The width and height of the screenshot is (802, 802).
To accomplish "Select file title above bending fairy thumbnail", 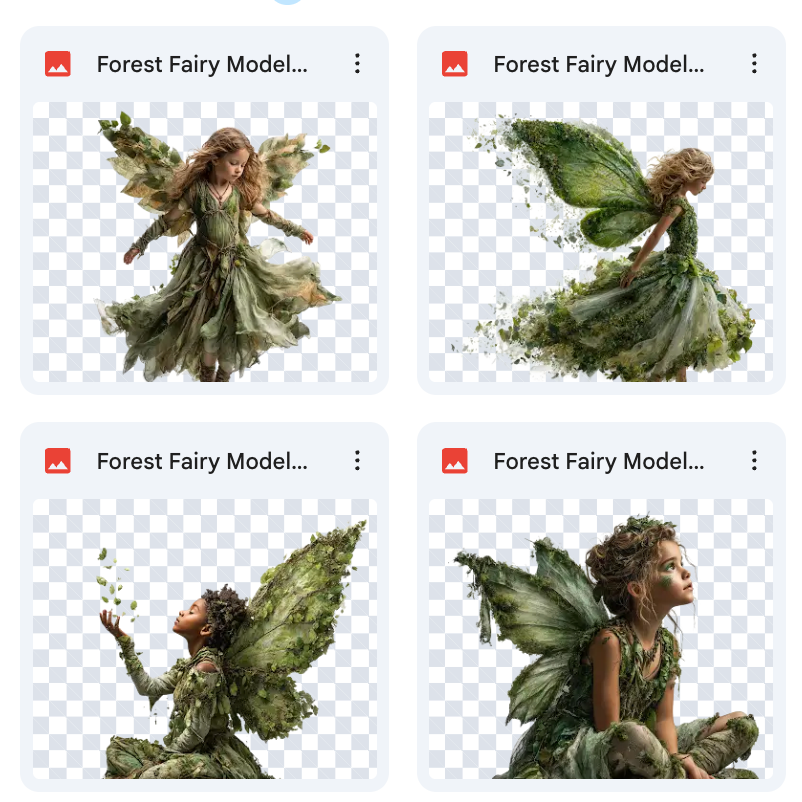I will [x=598, y=65].
